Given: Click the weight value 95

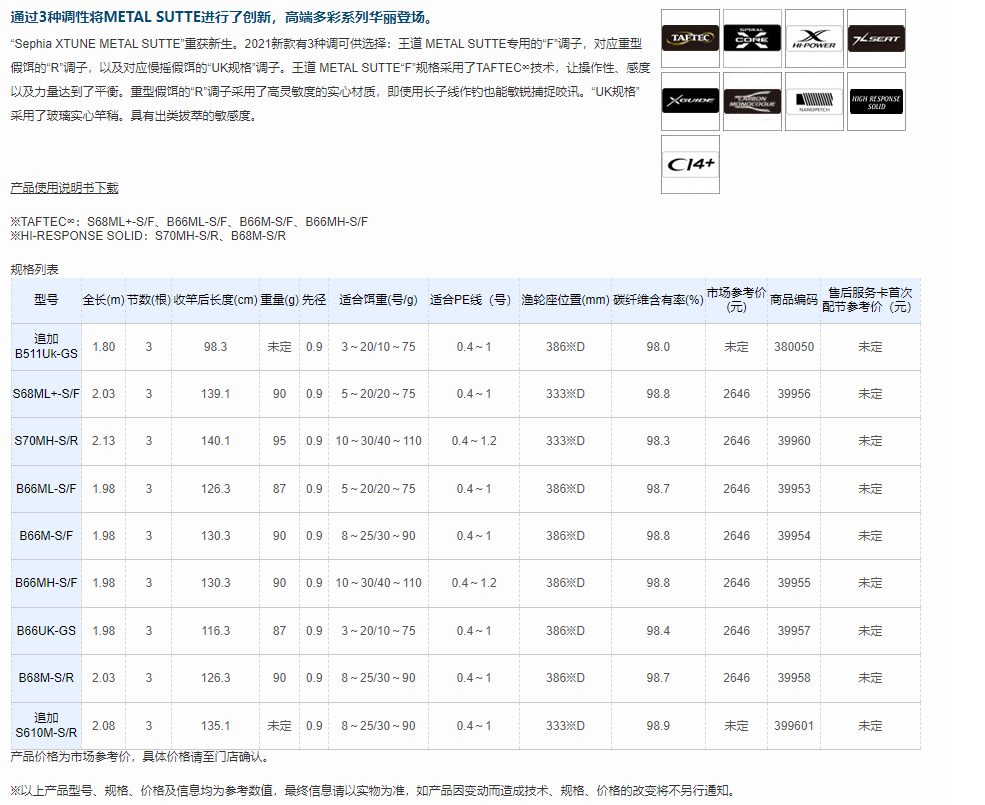Looking at the screenshot, I should pyautogui.click(x=279, y=441).
